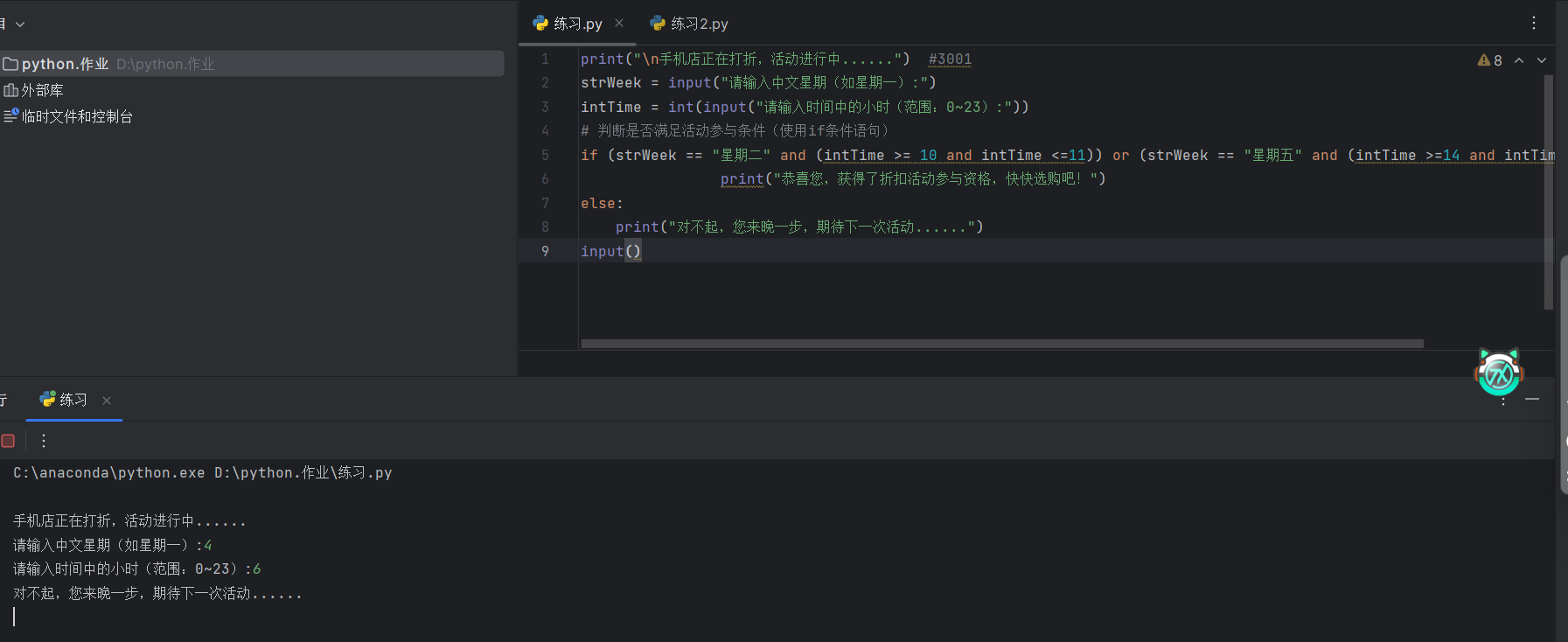The height and width of the screenshot is (642, 1568).
Task: Expand the project view dropdown chevron
Action: tap(20, 24)
